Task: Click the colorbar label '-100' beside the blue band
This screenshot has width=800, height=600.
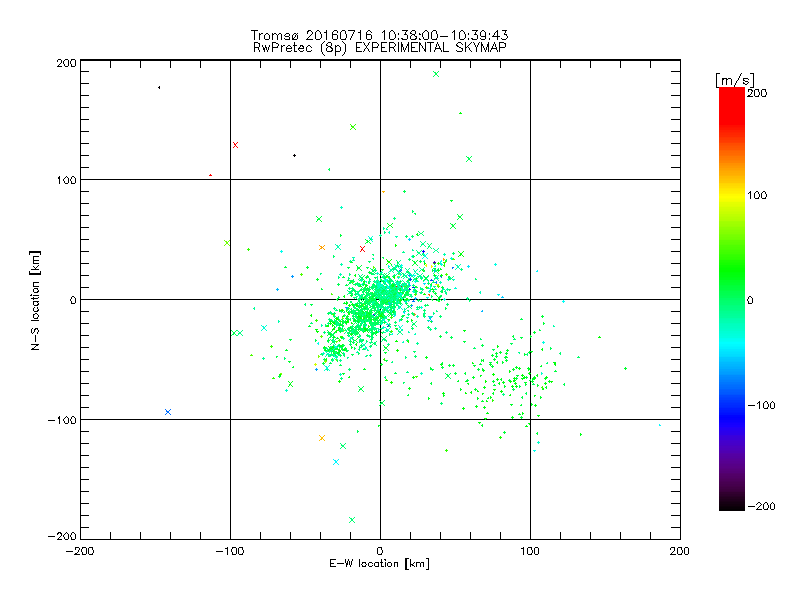Action: click(761, 405)
